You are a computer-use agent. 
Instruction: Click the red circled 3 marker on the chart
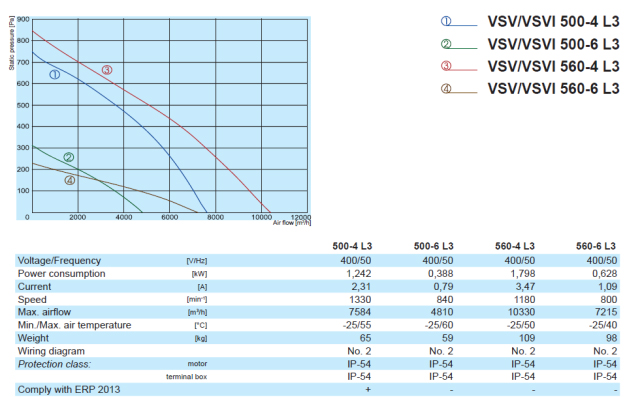pos(107,70)
